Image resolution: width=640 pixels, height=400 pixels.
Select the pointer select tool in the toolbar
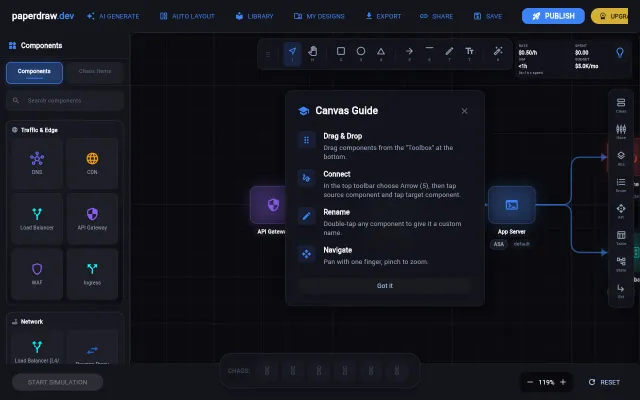292,54
